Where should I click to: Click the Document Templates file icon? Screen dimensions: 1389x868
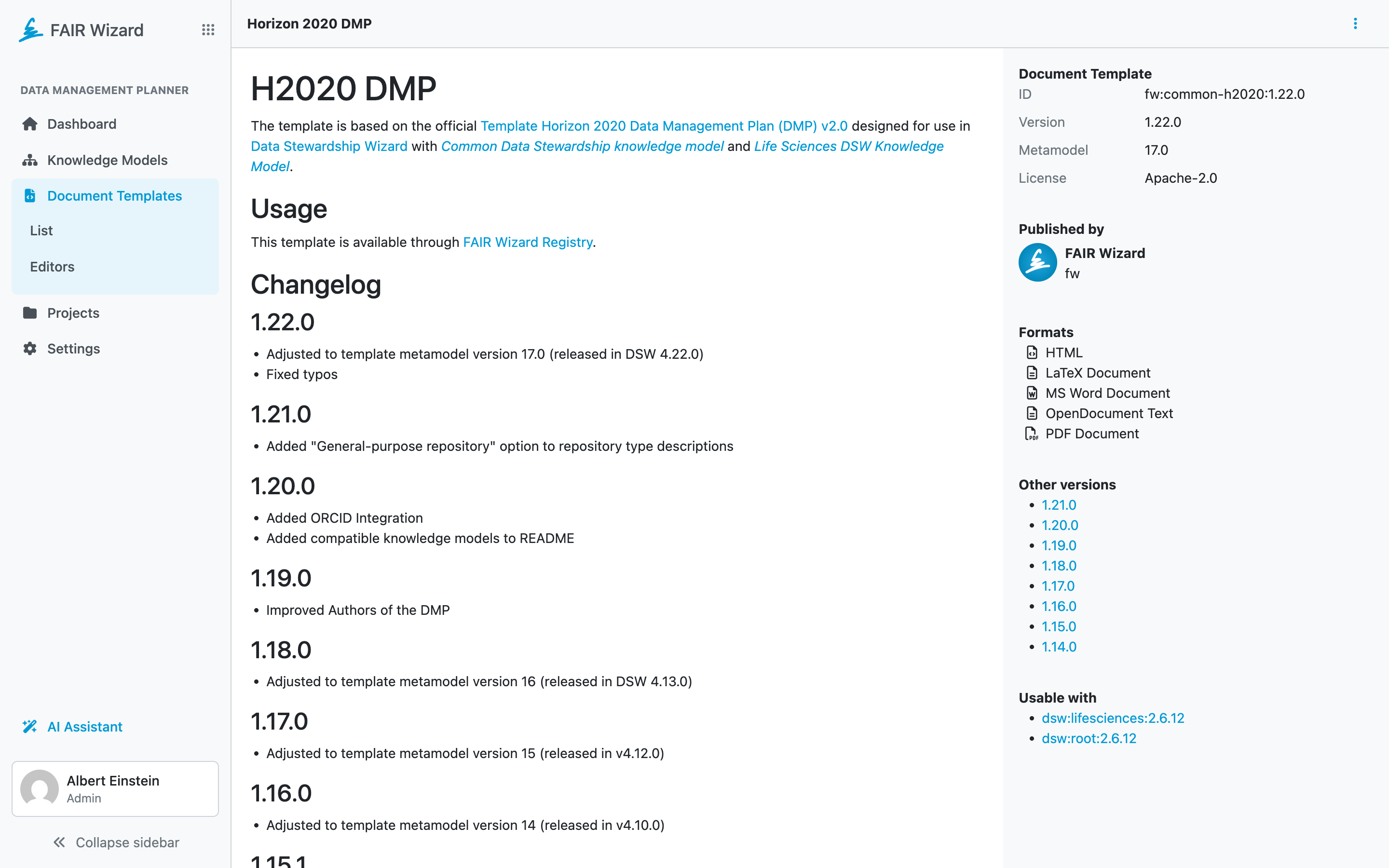click(x=30, y=196)
